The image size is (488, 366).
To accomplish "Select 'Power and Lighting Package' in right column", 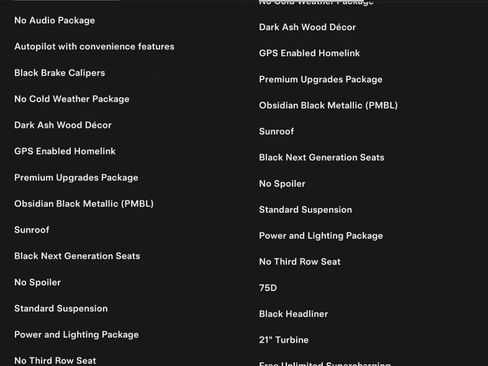I will click(321, 236).
